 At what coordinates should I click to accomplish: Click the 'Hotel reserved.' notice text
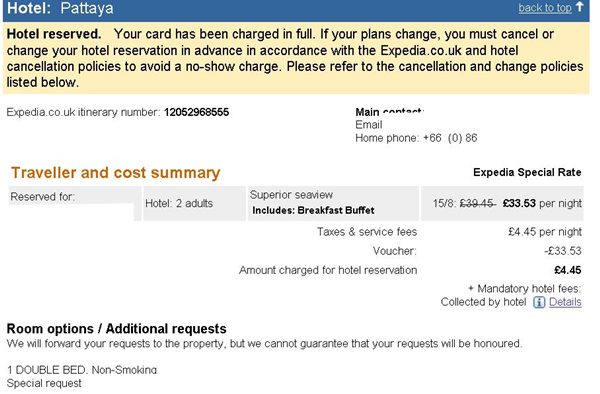(x=54, y=34)
